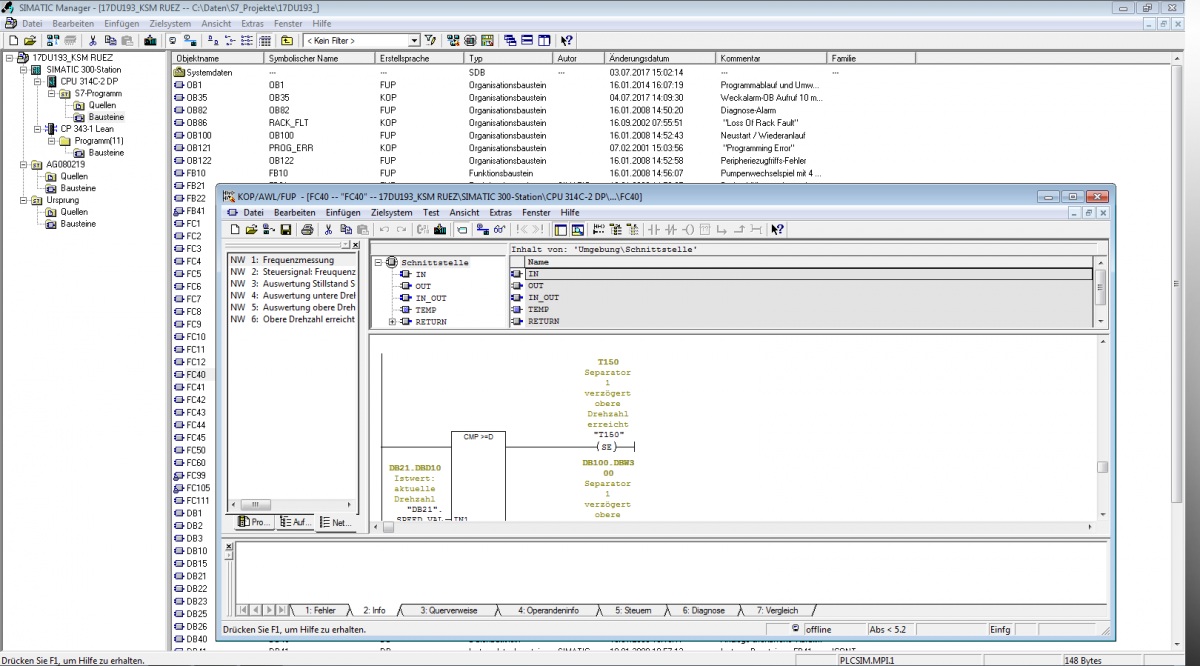The width and height of the screenshot is (1200, 666).
Task: Click Download icon in KOP/AWL/FUP toolbar
Action: click(440, 230)
